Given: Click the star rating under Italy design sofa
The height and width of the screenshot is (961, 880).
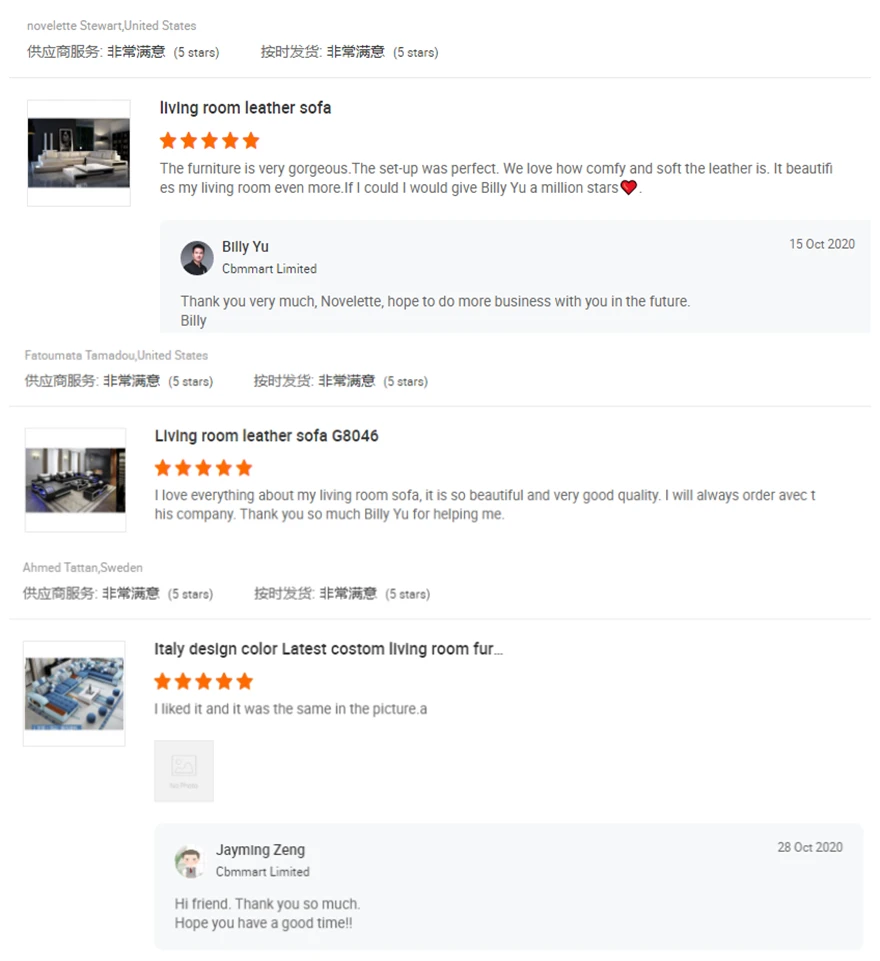Looking at the screenshot, I should pyautogui.click(x=203, y=681).
